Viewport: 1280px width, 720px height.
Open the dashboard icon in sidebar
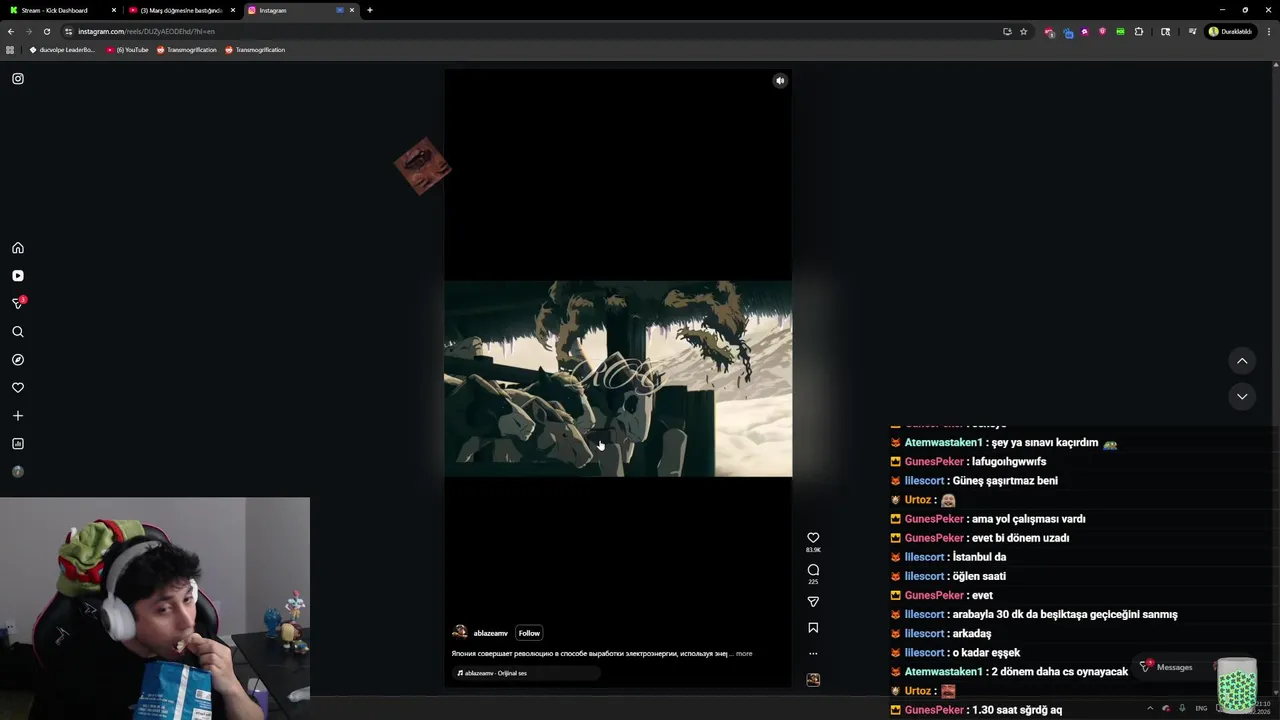(18, 444)
